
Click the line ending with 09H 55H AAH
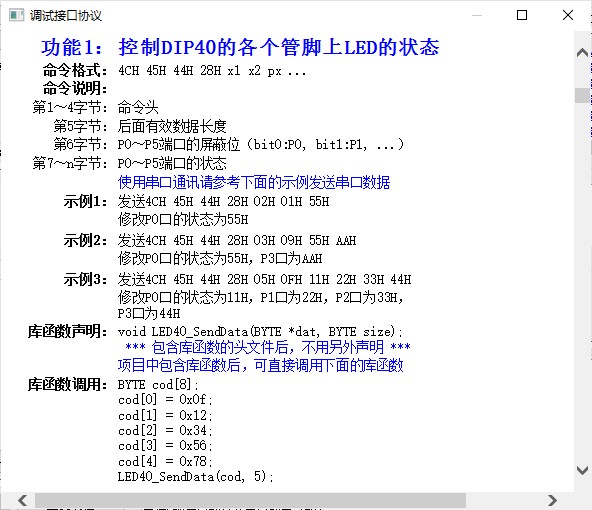[237, 240]
